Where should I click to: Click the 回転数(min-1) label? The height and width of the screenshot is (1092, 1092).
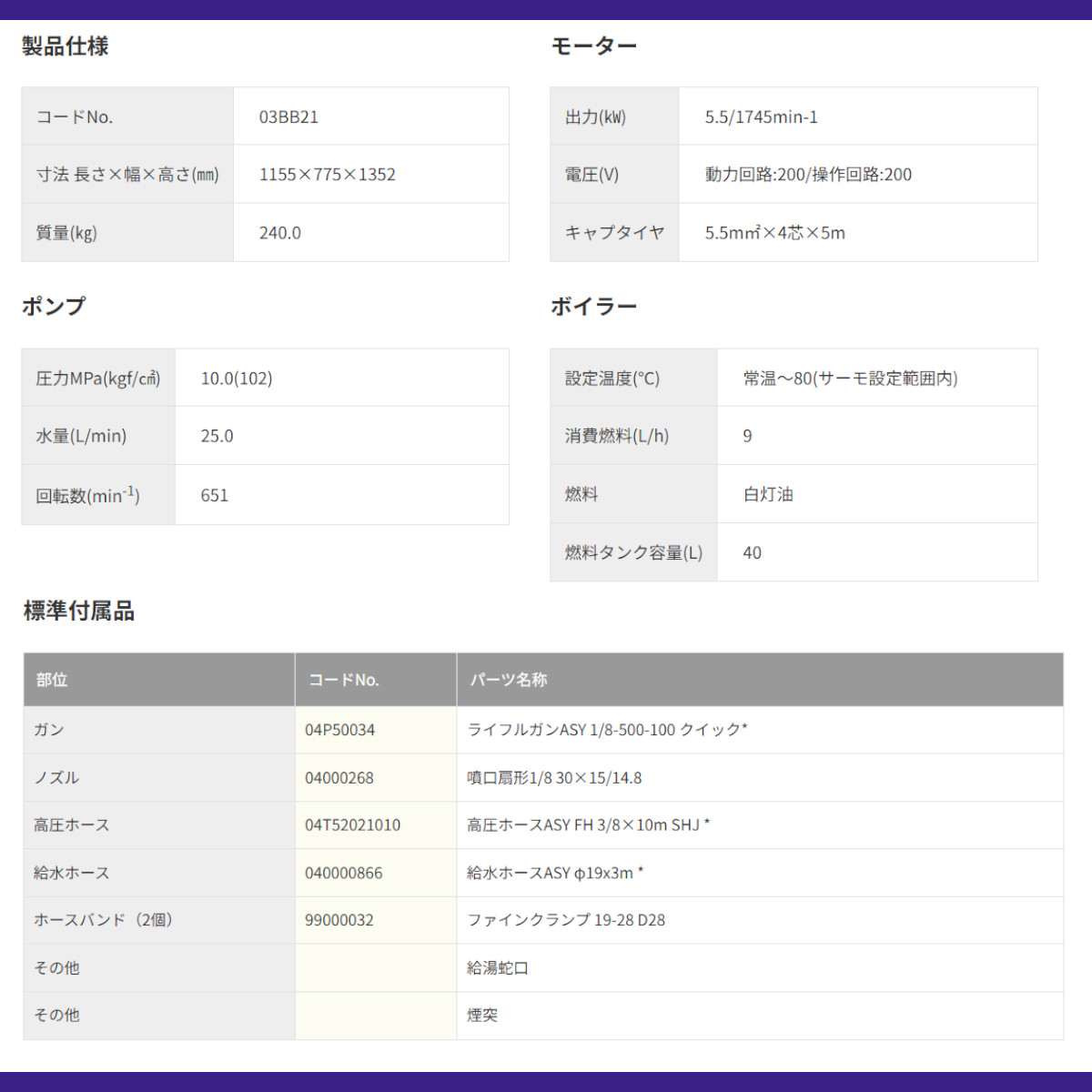87,495
